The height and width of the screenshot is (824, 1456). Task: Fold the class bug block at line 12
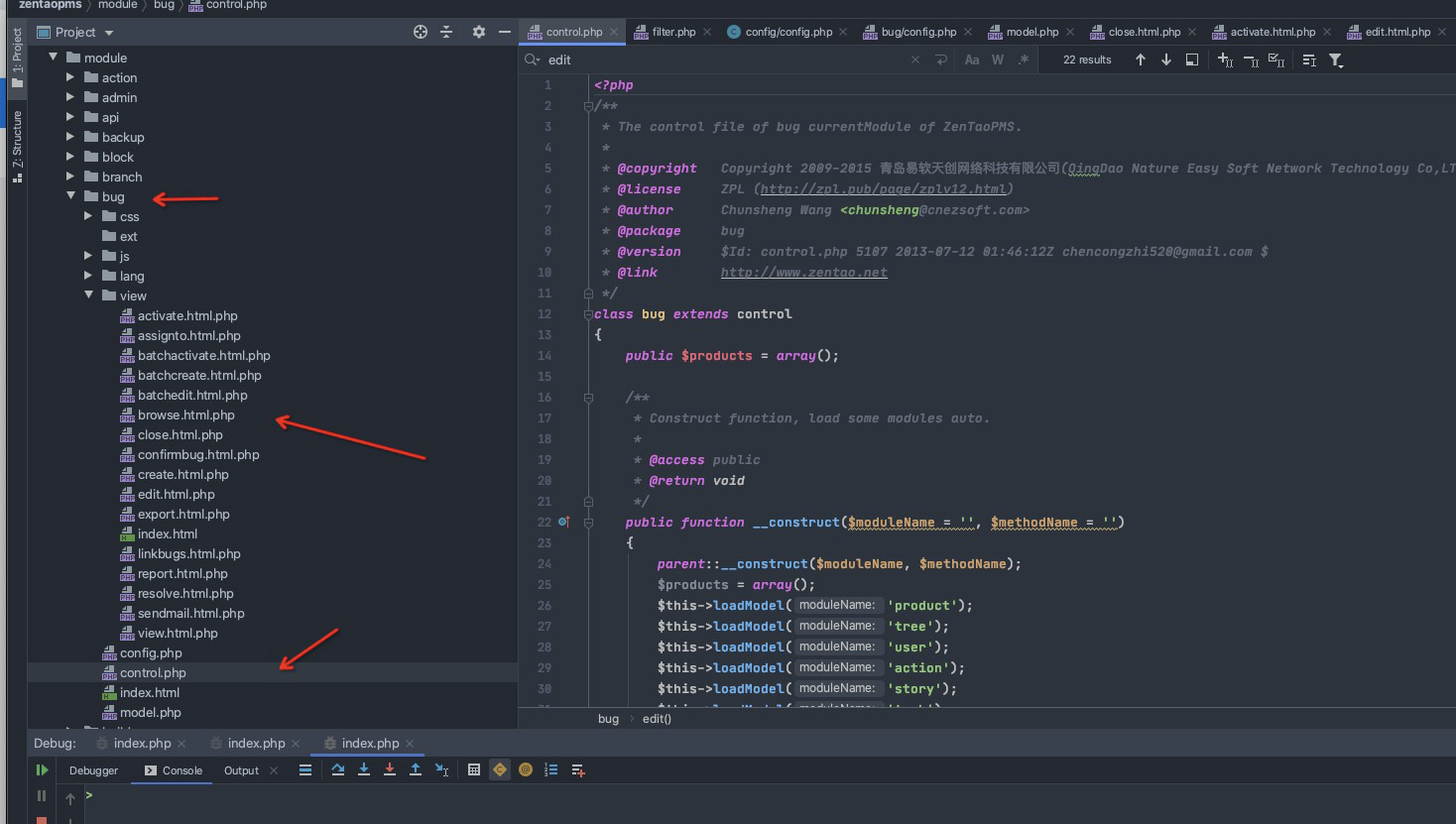point(588,314)
